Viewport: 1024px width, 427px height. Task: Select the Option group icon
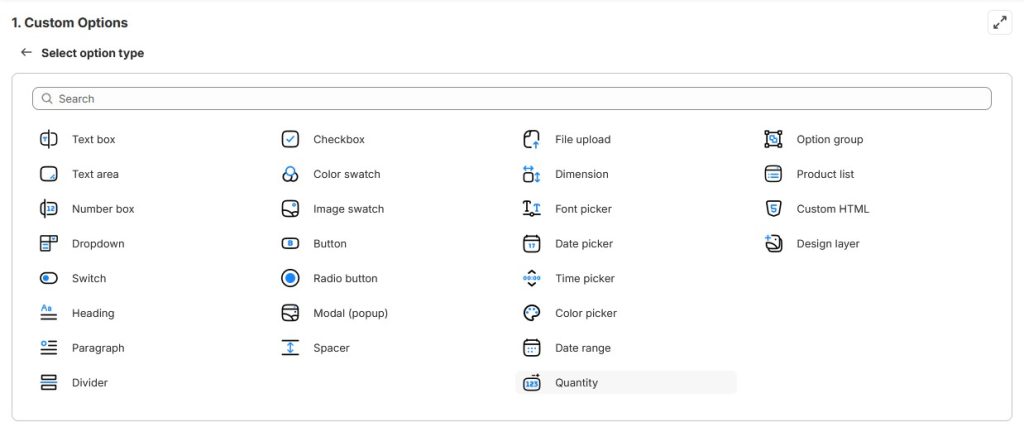point(773,139)
